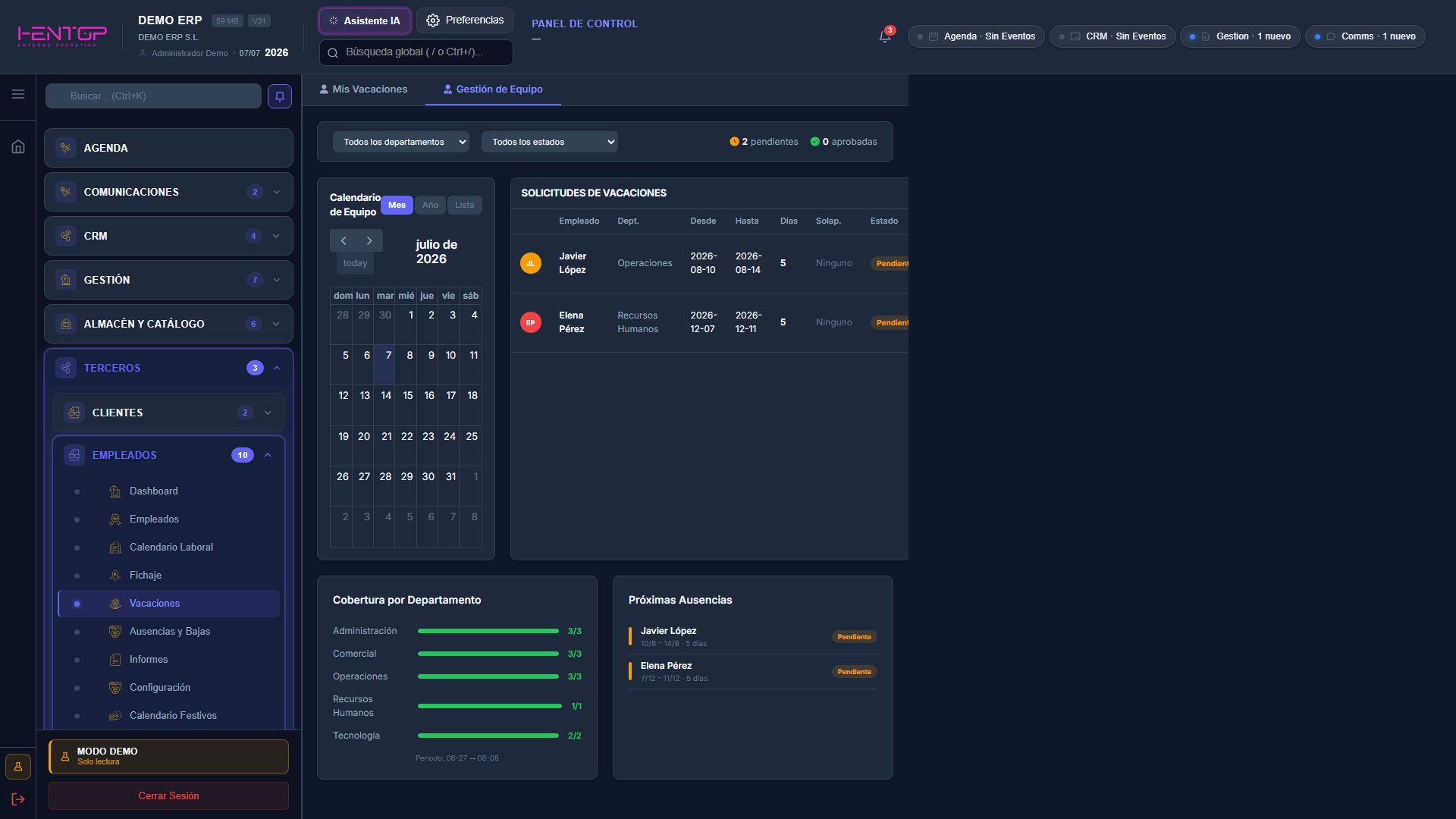The height and width of the screenshot is (819, 1456).
Task: Collapse the EMPLEADOS subsection chevron
Action: [268, 455]
